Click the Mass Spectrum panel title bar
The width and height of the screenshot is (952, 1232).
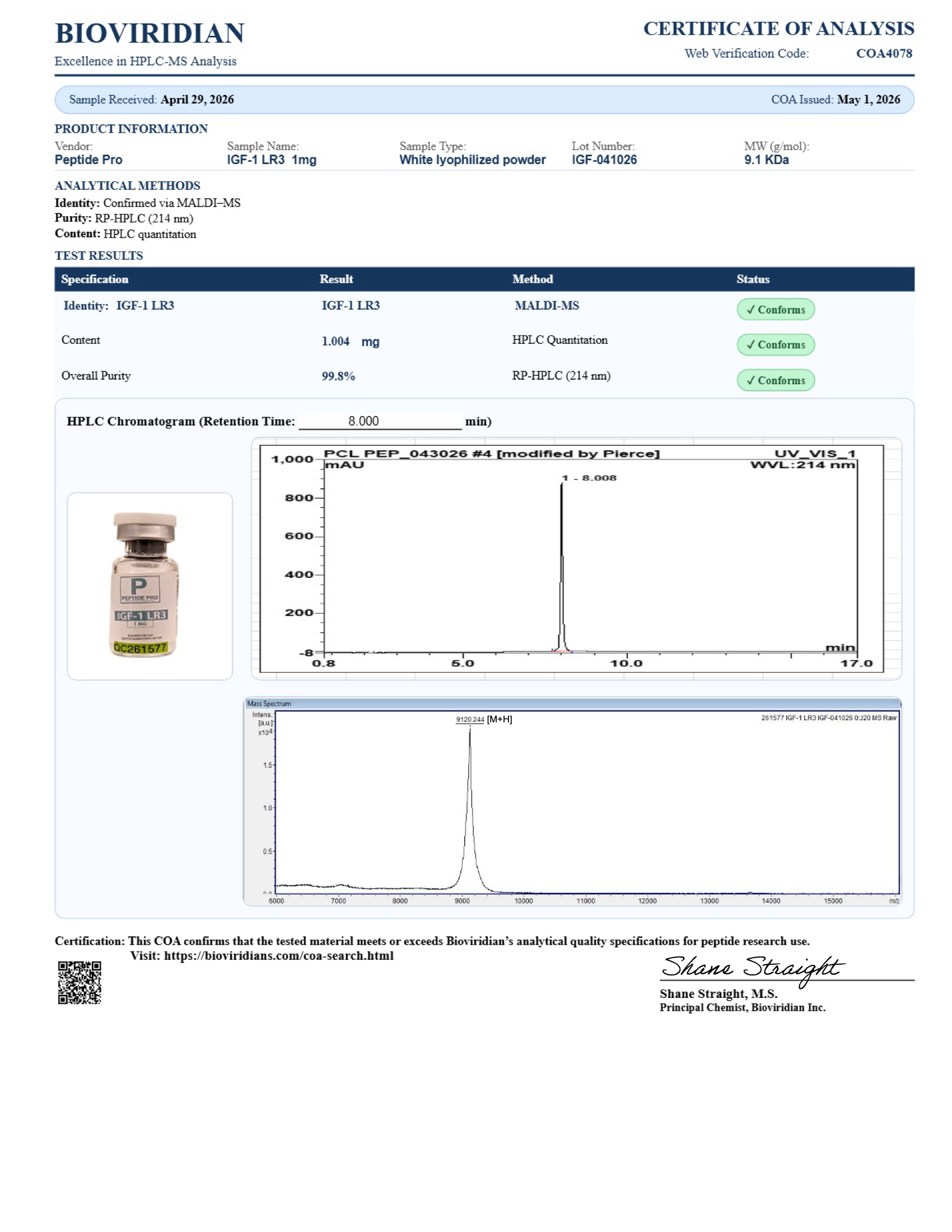pyautogui.click(x=572, y=703)
